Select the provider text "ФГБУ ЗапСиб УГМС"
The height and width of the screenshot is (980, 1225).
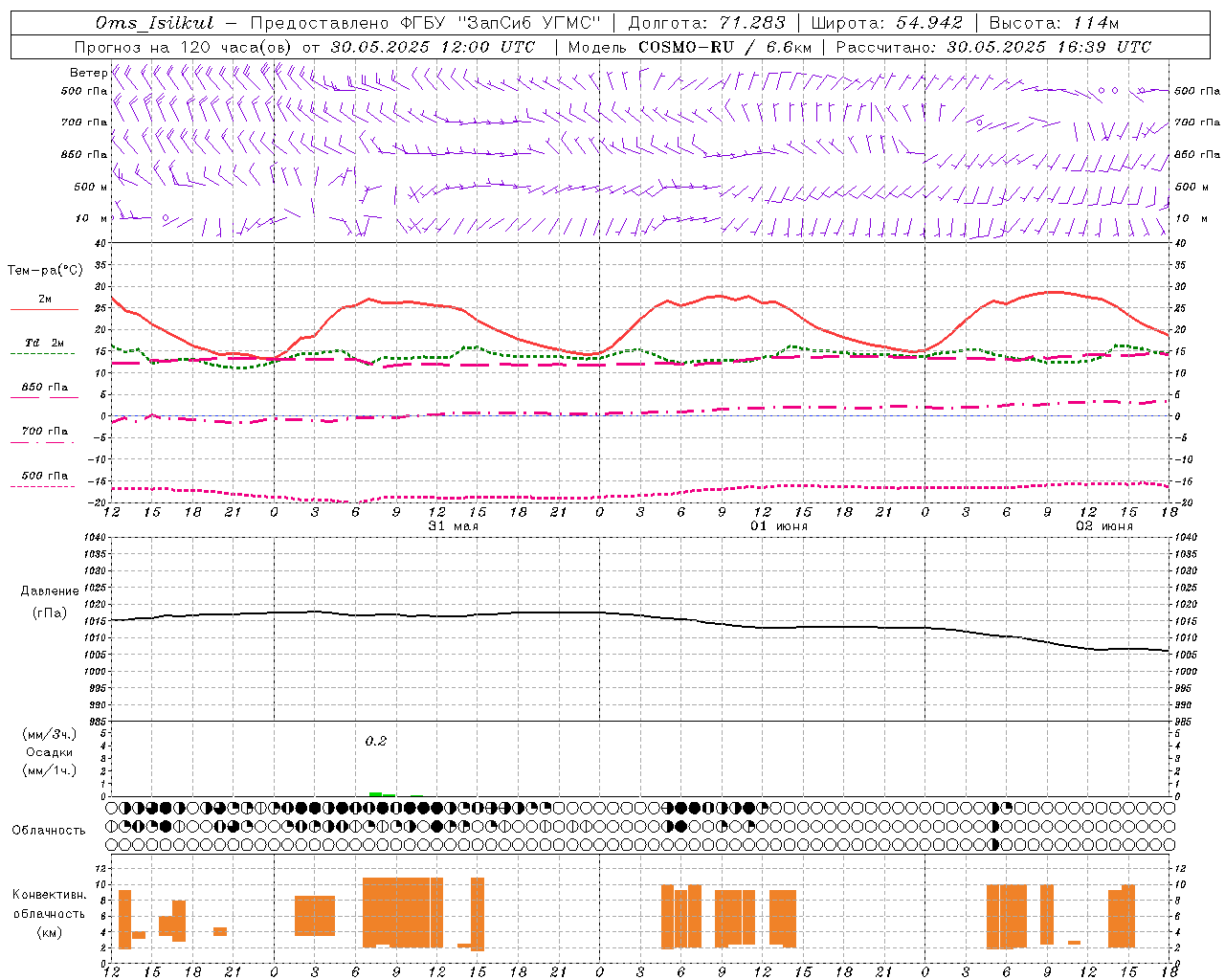(x=502, y=22)
